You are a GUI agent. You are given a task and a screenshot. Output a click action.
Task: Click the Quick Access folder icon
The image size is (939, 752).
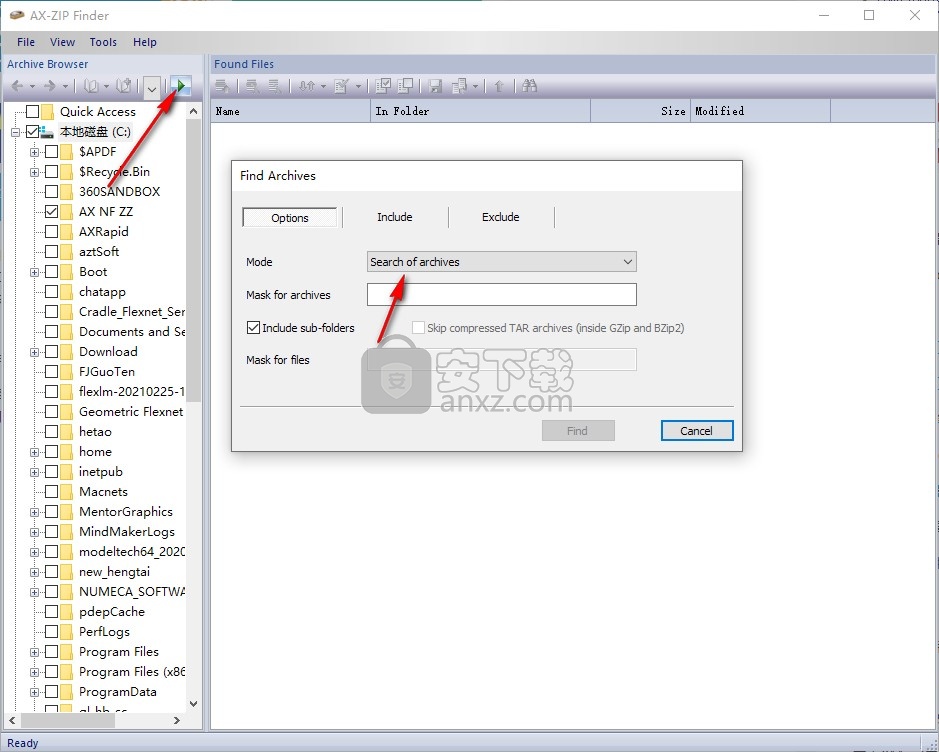coord(48,112)
